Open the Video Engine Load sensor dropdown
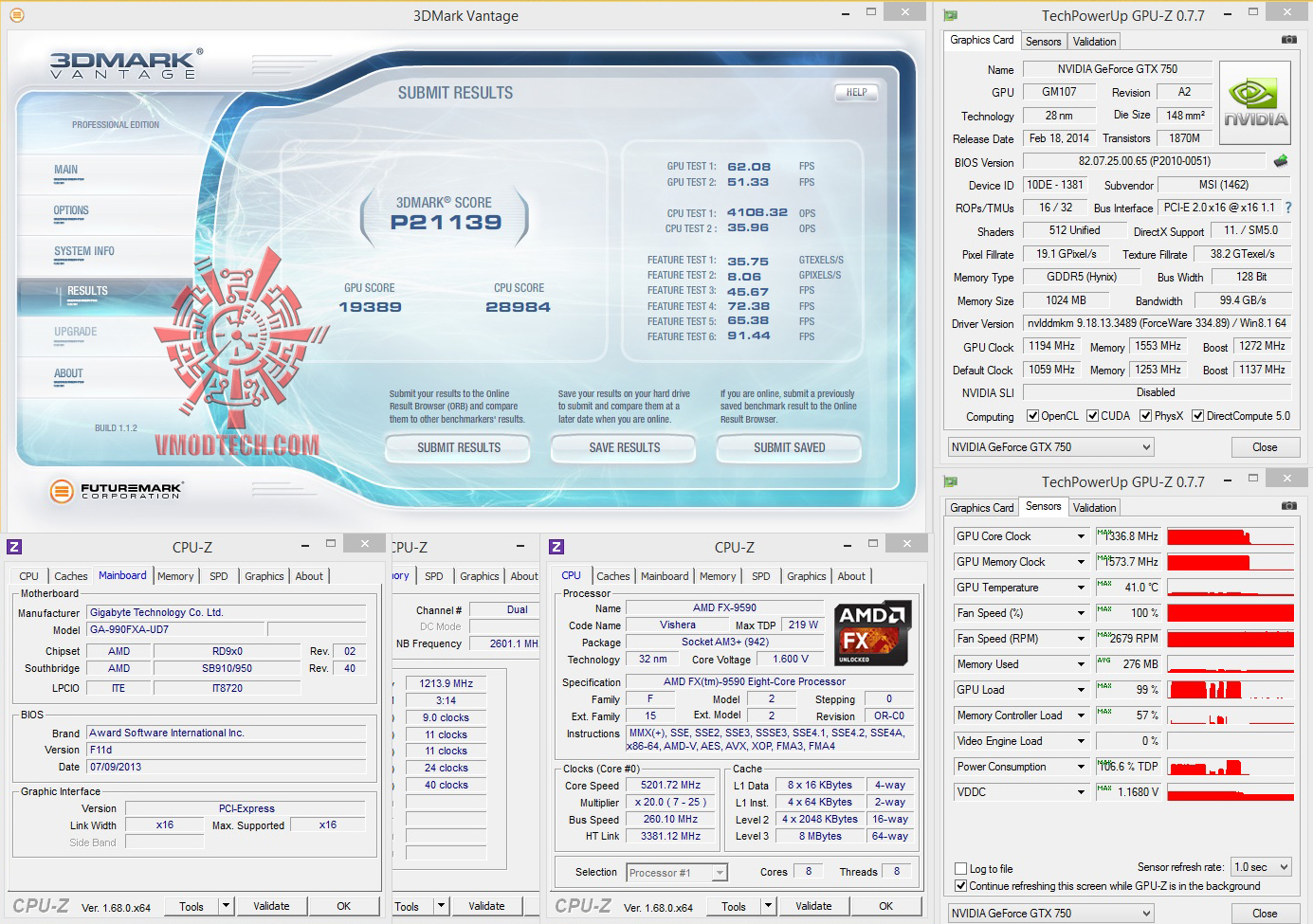Image resolution: width=1313 pixels, height=924 pixels. point(1081,741)
